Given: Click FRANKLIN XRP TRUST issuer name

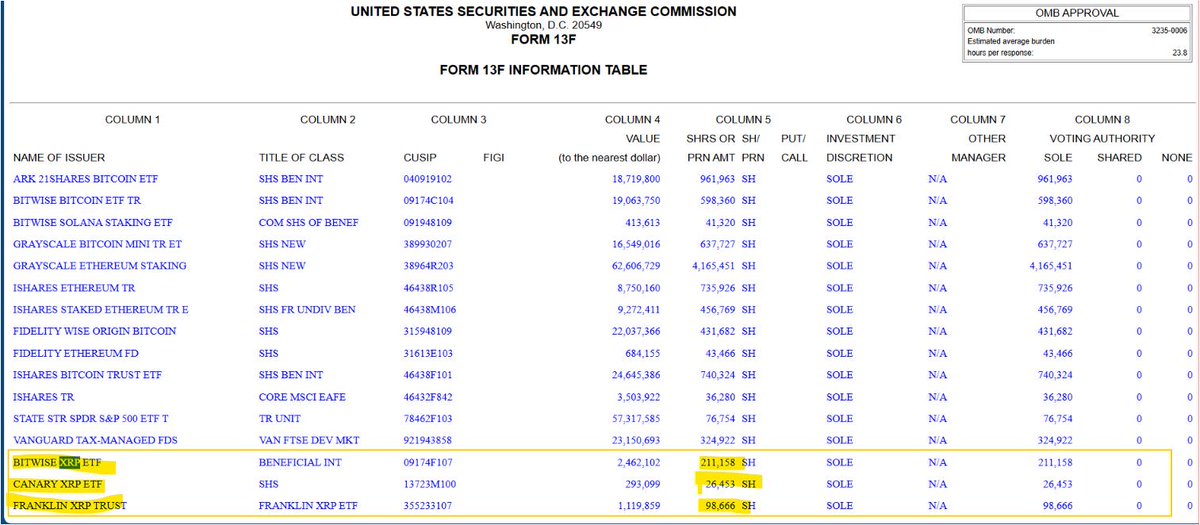Looking at the screenshot, I should click(x=70, y=506).
